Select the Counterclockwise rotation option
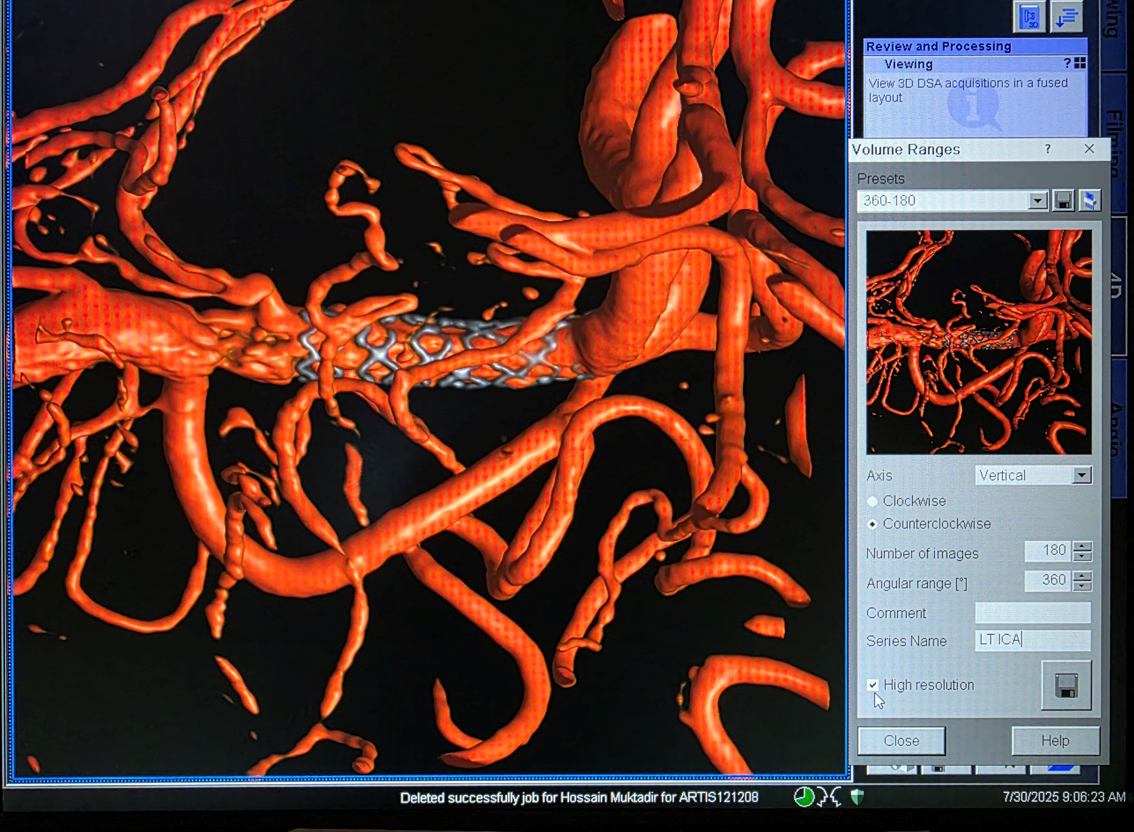This screenshot has width=1134, height=832. (x=873, y=524)
